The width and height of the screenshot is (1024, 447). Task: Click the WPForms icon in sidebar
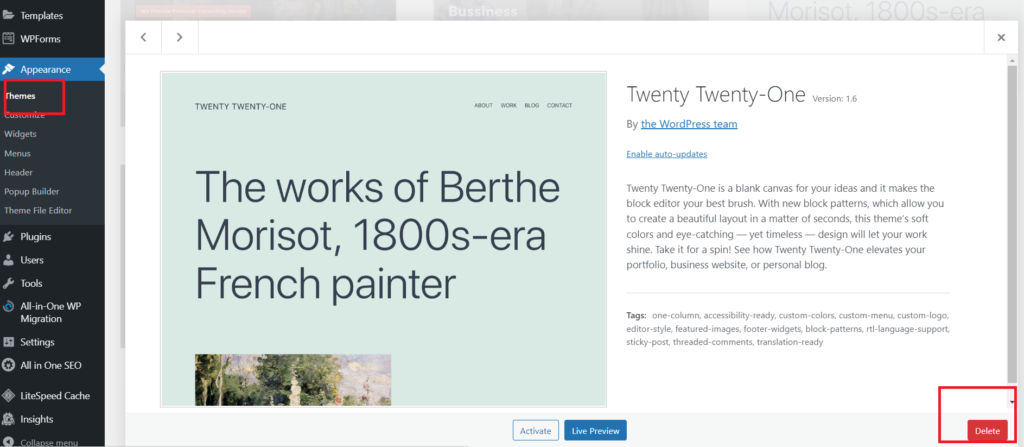(x=8, y=39)
